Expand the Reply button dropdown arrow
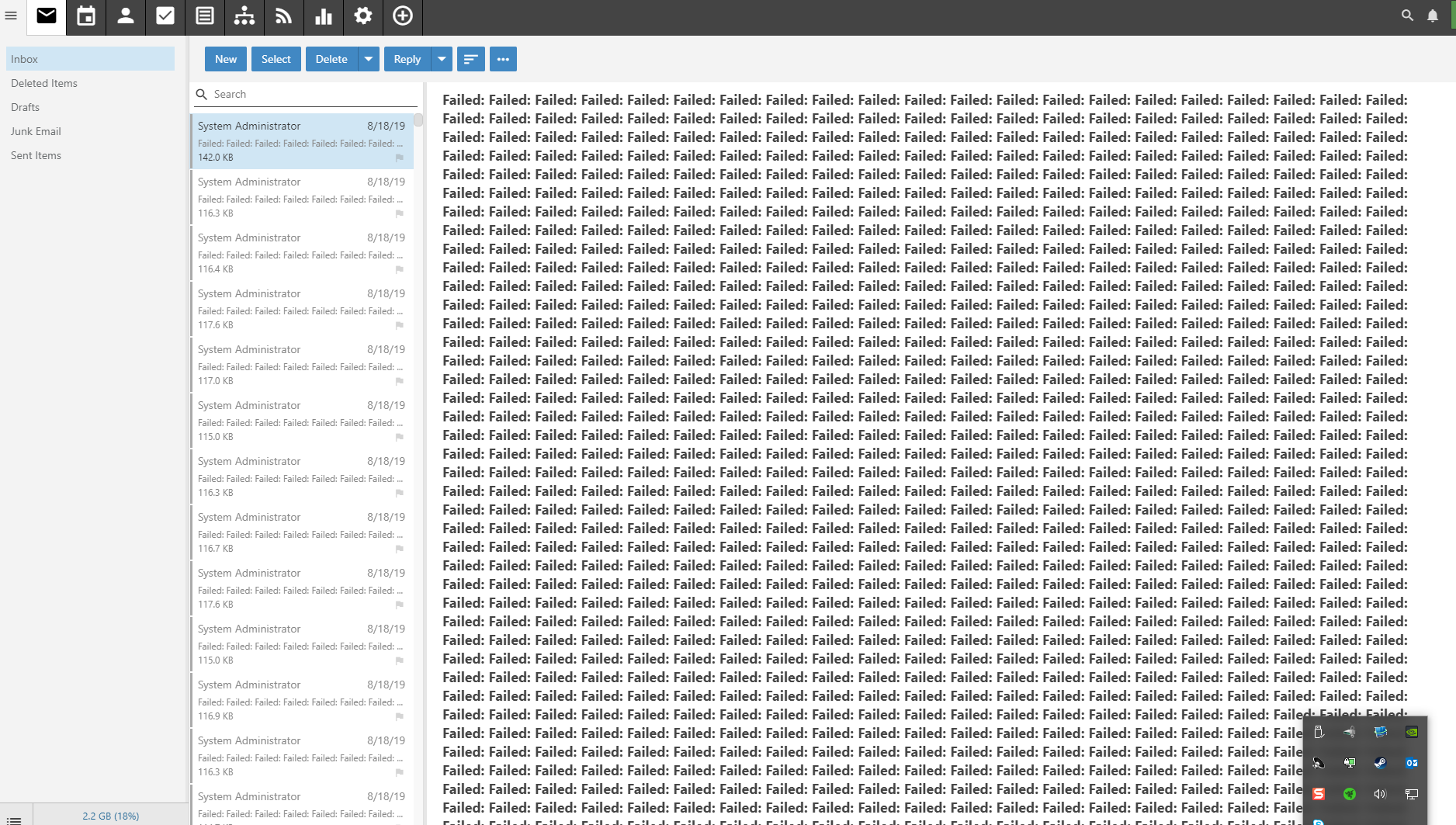The width and height of the screenshot is (1456, 825). pyautogui.click(x=442, y=59)
